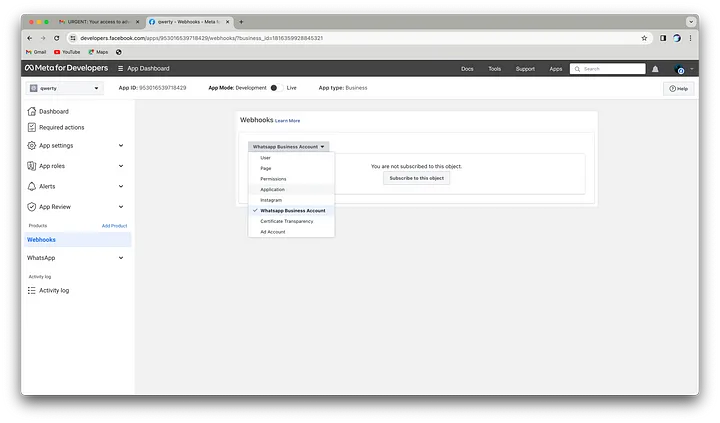This screenshot has width=720, height=423.
Task: Select User from object dropdown
Action: [291, 158]
